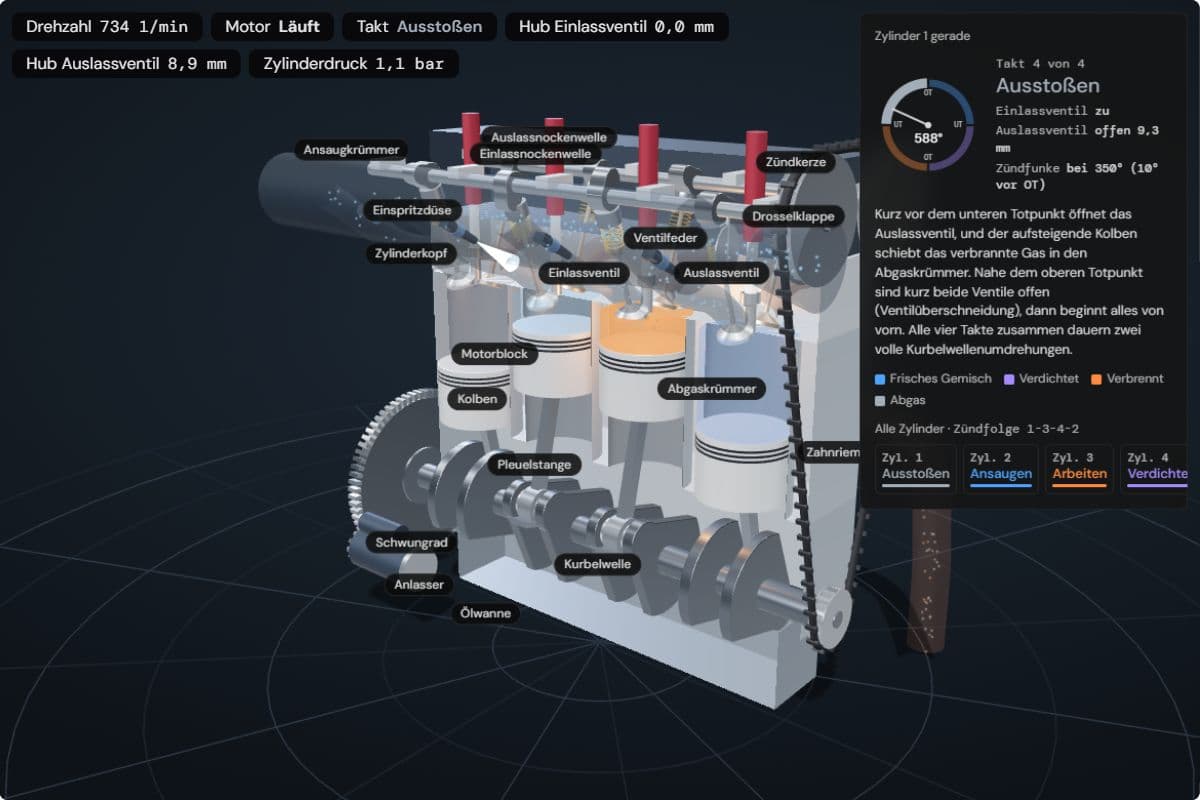Click the Hub Auslassventil 8,9 mm readout
This screenshot has width=1200, height=800.
click(x=126, y=64)
